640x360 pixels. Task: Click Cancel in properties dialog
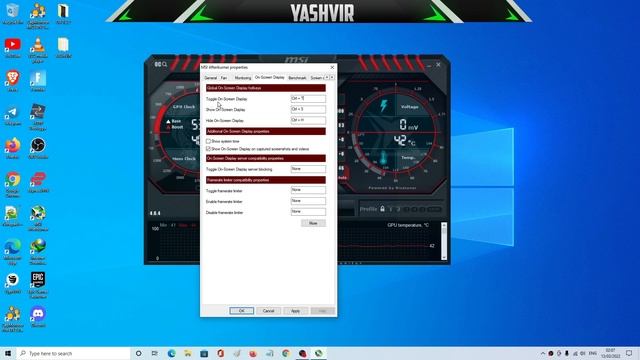[x=268, y=311]
